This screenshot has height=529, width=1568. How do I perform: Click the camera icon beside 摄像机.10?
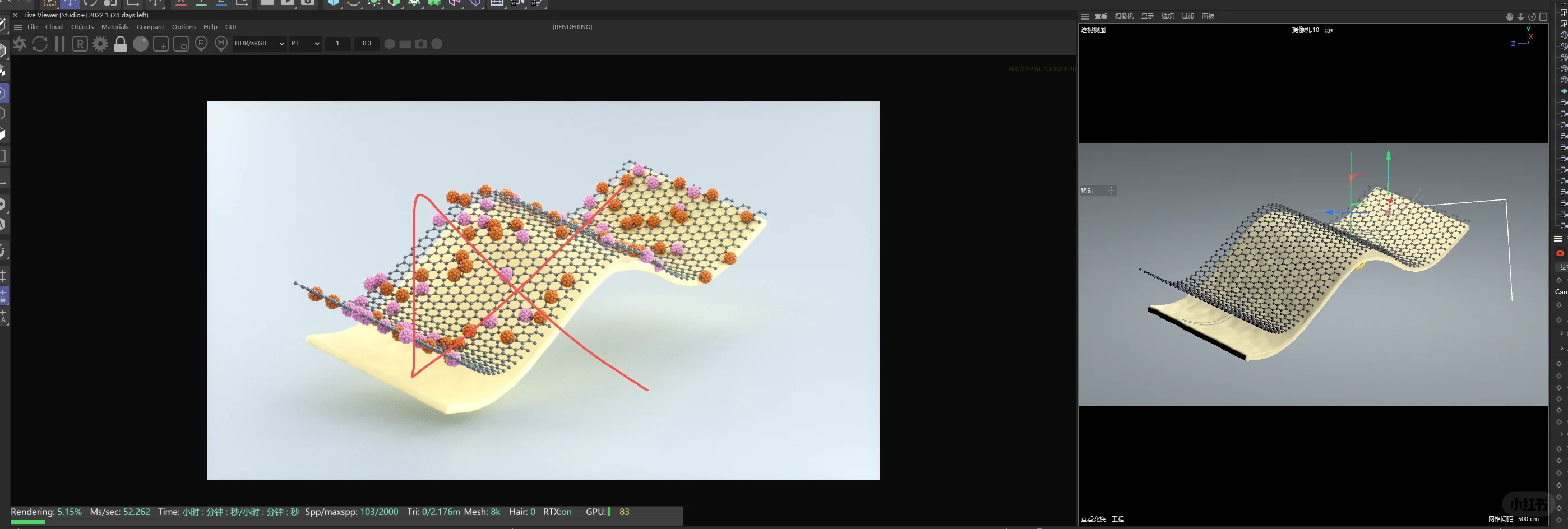point(1329,30)
